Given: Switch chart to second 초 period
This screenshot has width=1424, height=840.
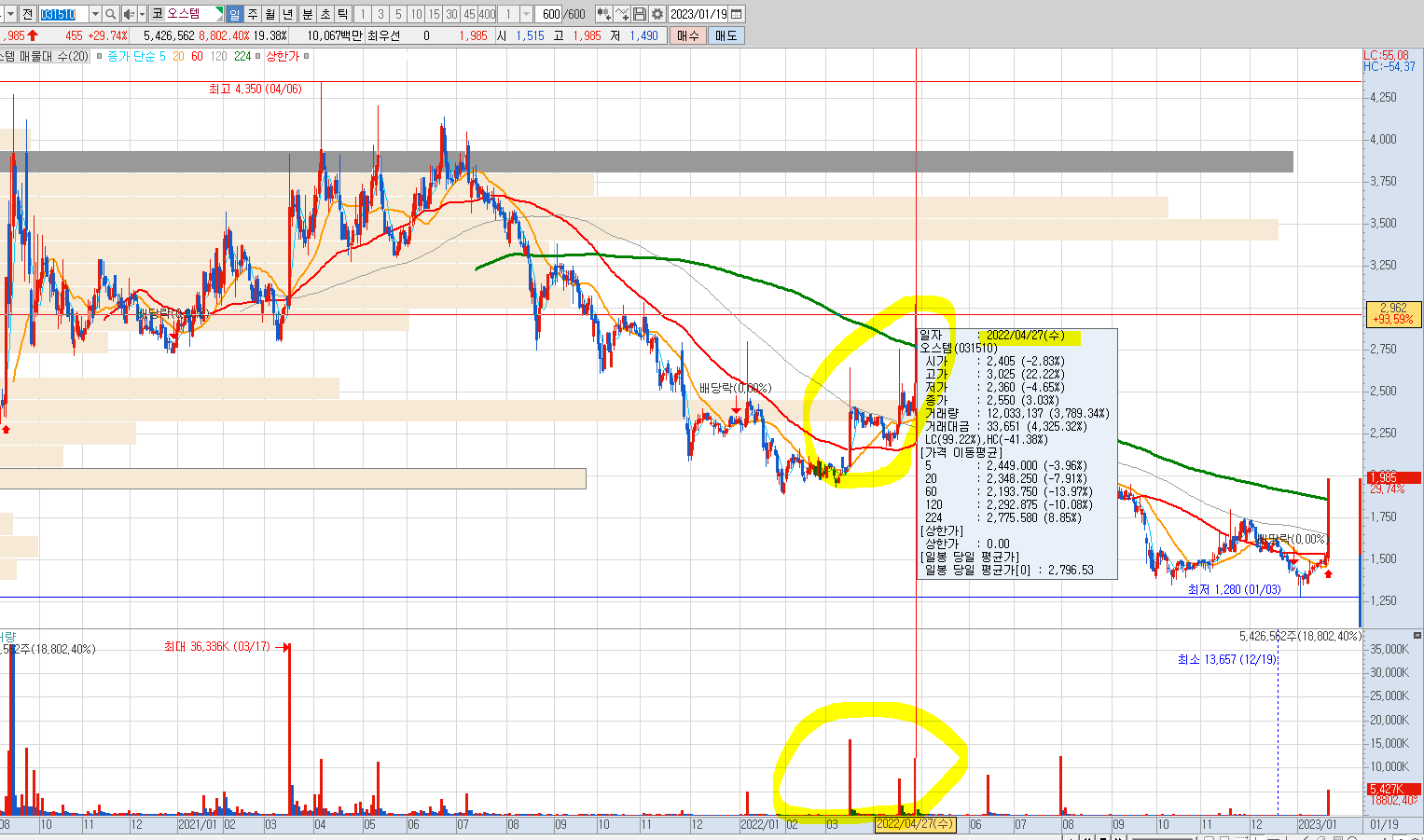Looking at the screenshot, I should [325, 14].
